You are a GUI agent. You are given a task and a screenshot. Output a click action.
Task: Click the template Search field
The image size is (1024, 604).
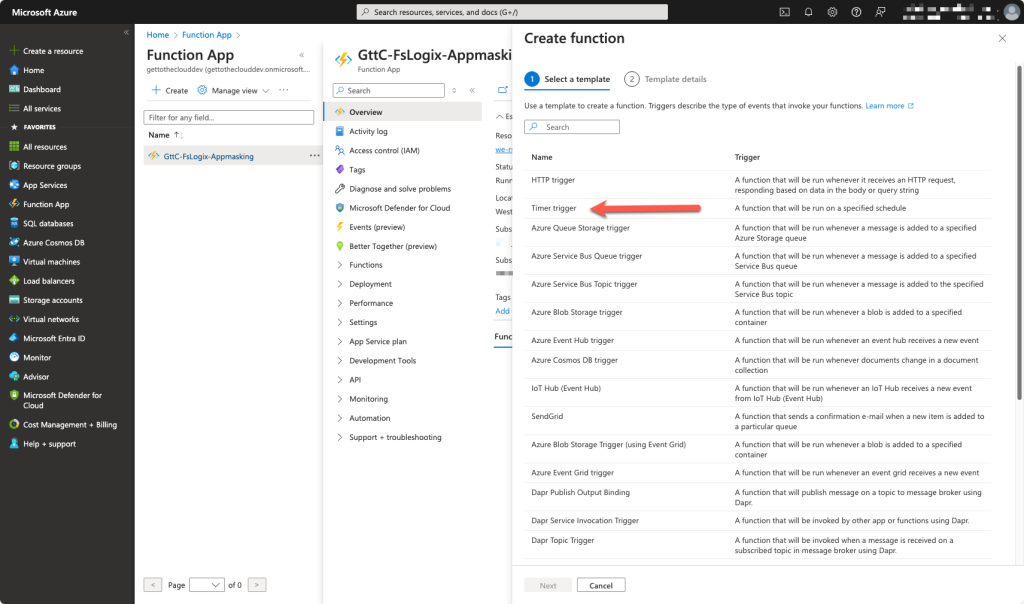(x=571, y=127)
